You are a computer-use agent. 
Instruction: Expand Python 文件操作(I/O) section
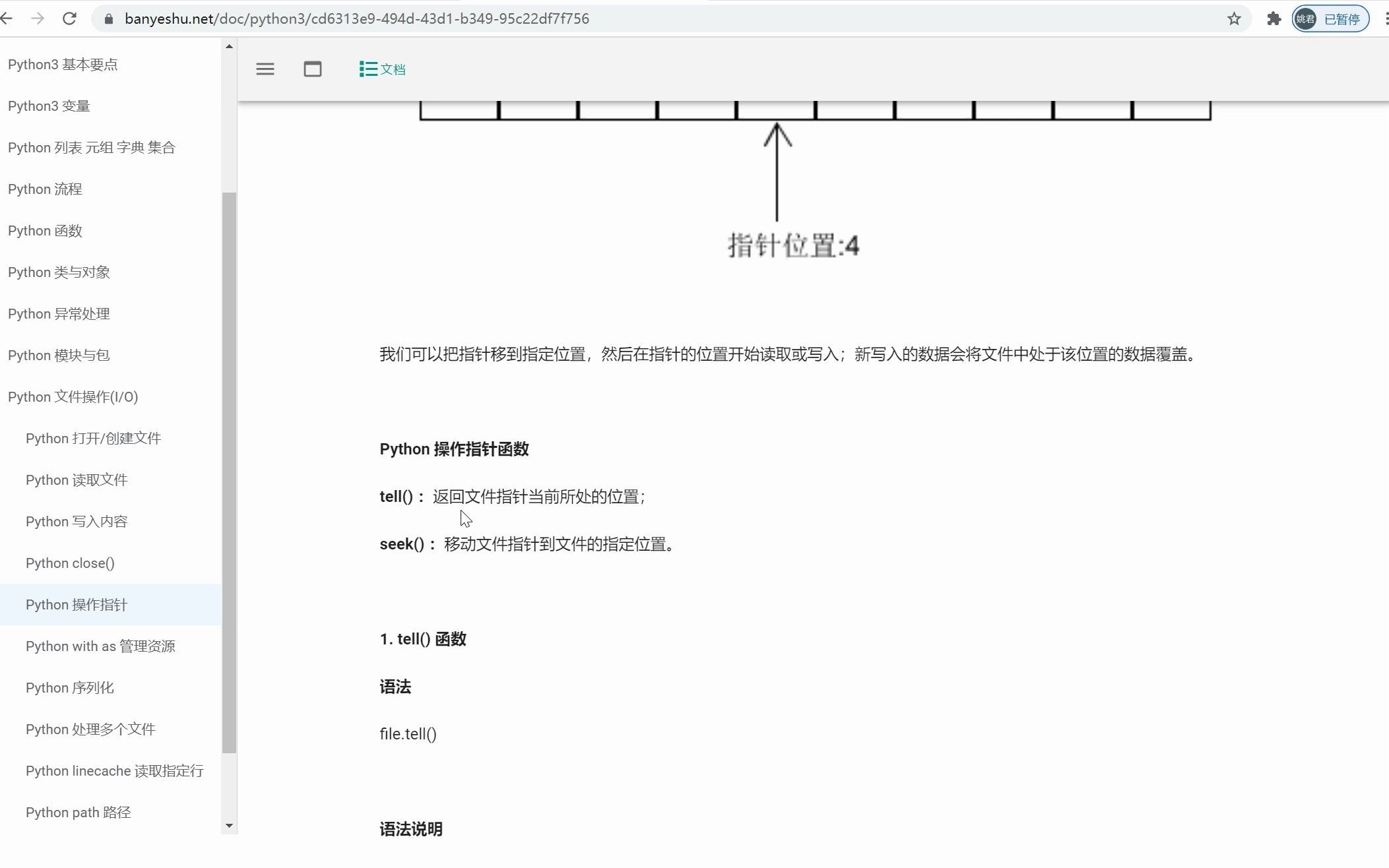pyautogui.click(x=73, y=397)
